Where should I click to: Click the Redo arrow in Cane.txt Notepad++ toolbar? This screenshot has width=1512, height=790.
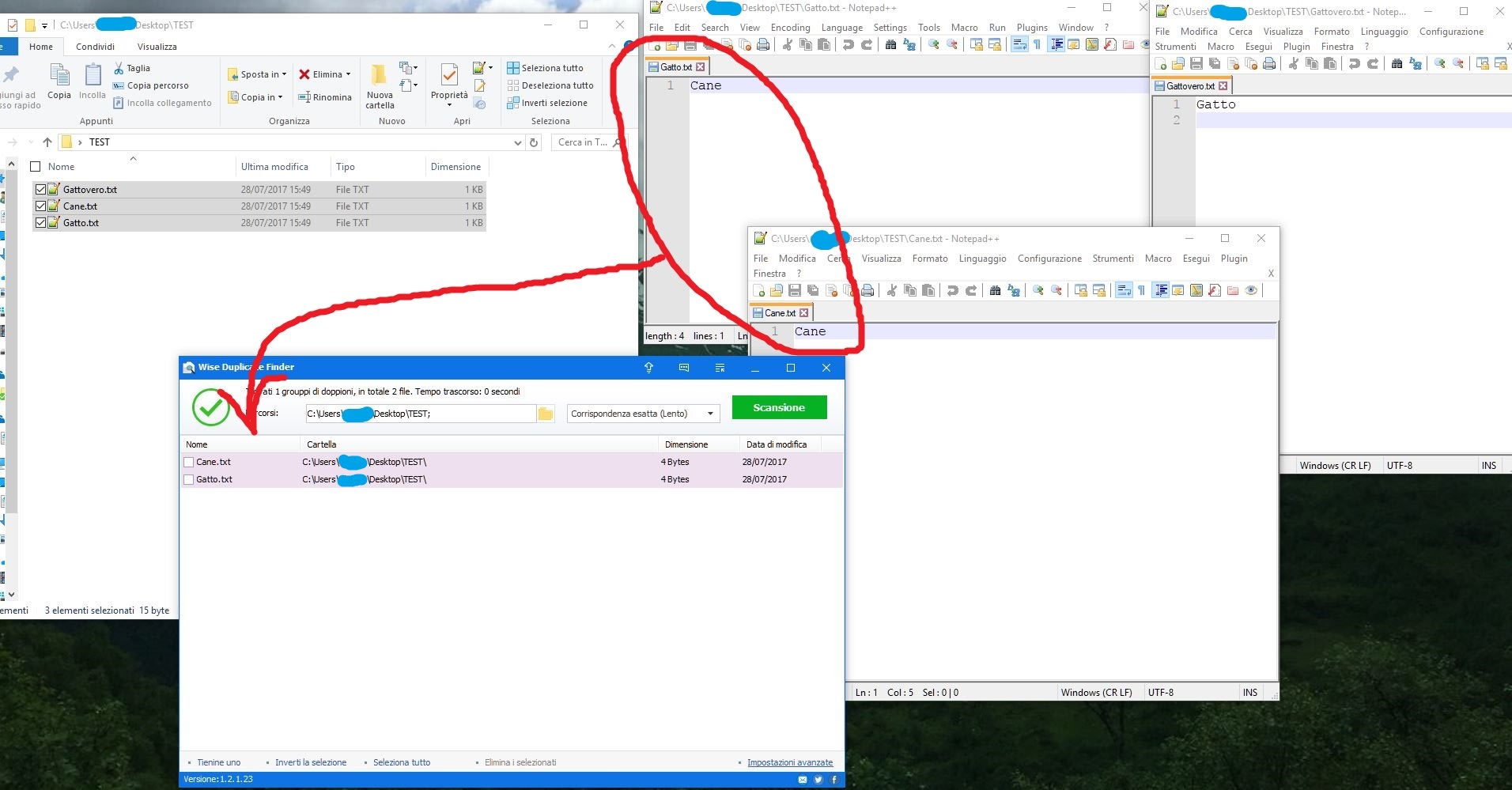971,290
